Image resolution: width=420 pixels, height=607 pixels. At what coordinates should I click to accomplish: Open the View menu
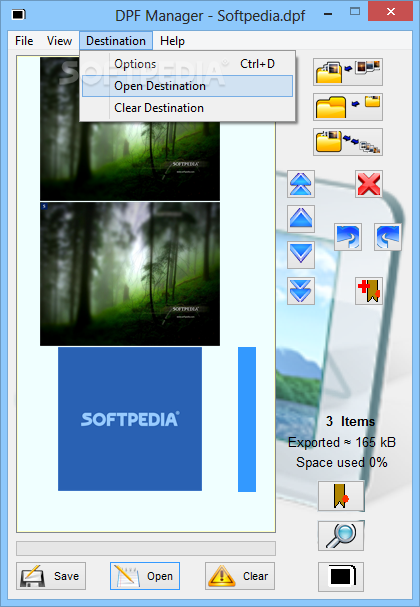59,41
